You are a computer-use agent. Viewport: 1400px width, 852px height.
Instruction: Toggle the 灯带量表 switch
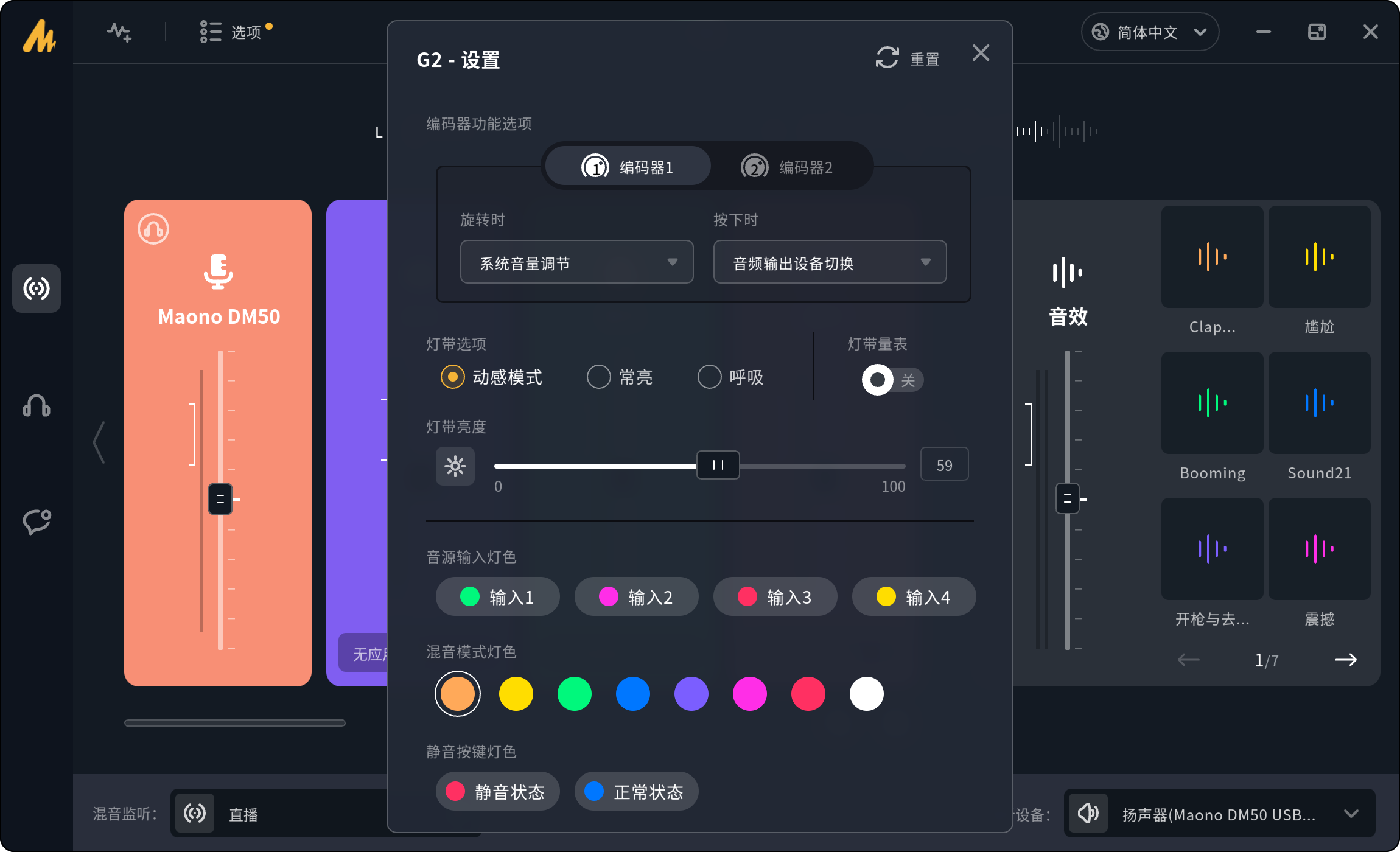pyautogui.click(x=892, y=380)
